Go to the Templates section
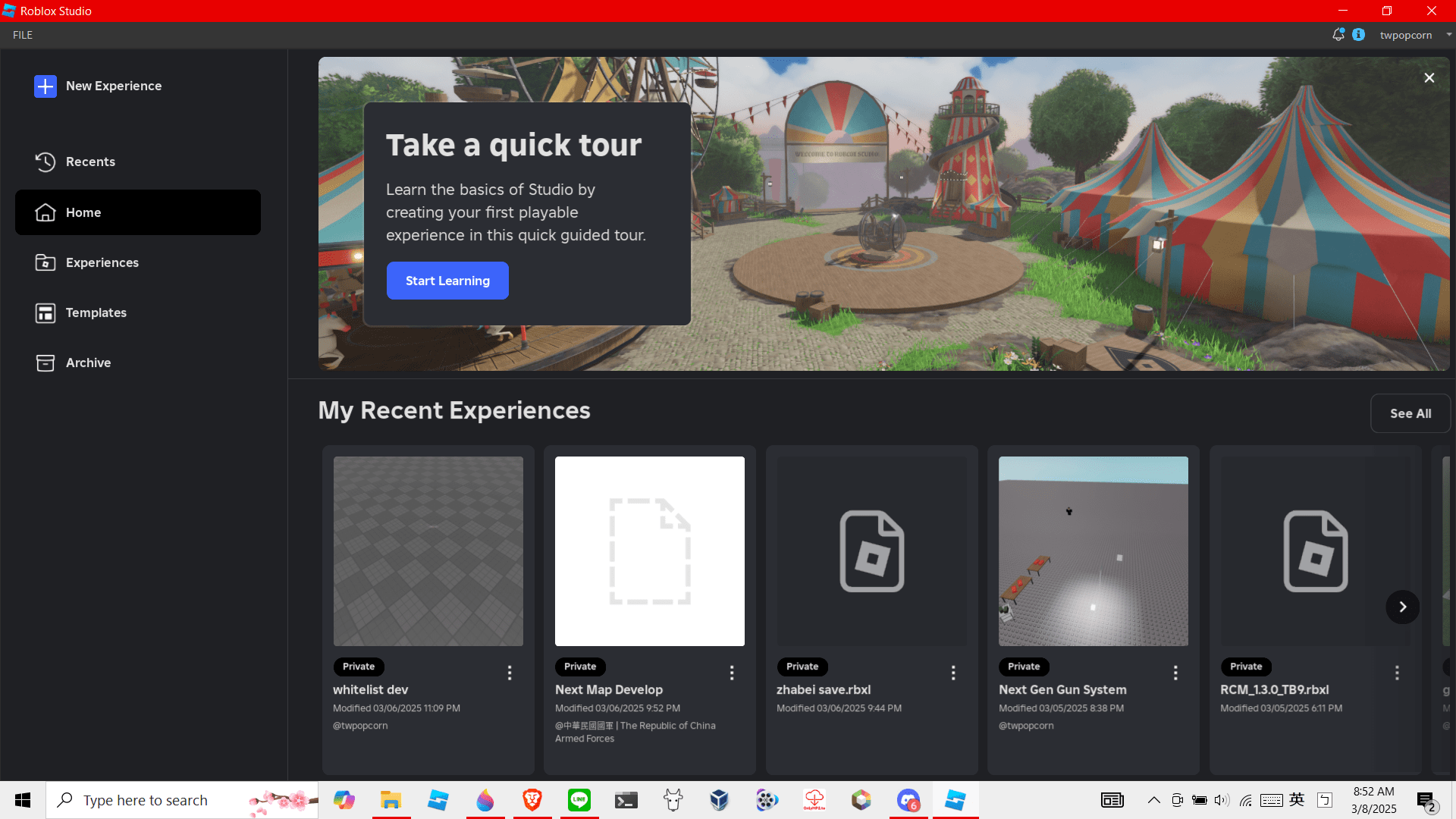 [96, 312]
